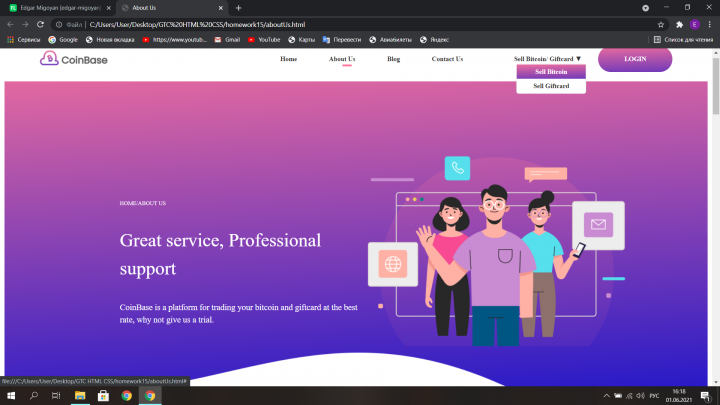Open YouTube bookmark
720x405 pixels.
point(264,40)
